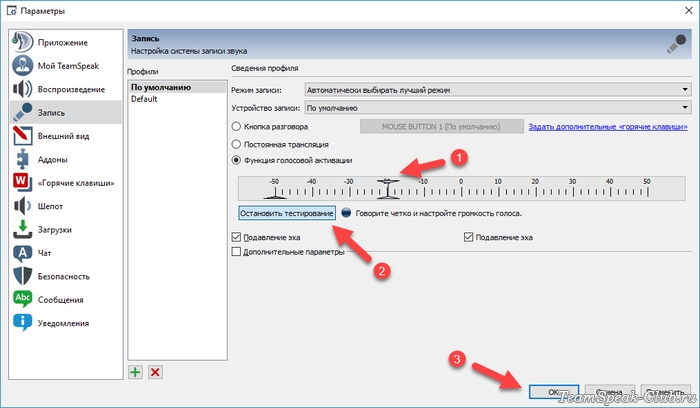Click the My TeamSpeak avatar icon

pos(22,66)
